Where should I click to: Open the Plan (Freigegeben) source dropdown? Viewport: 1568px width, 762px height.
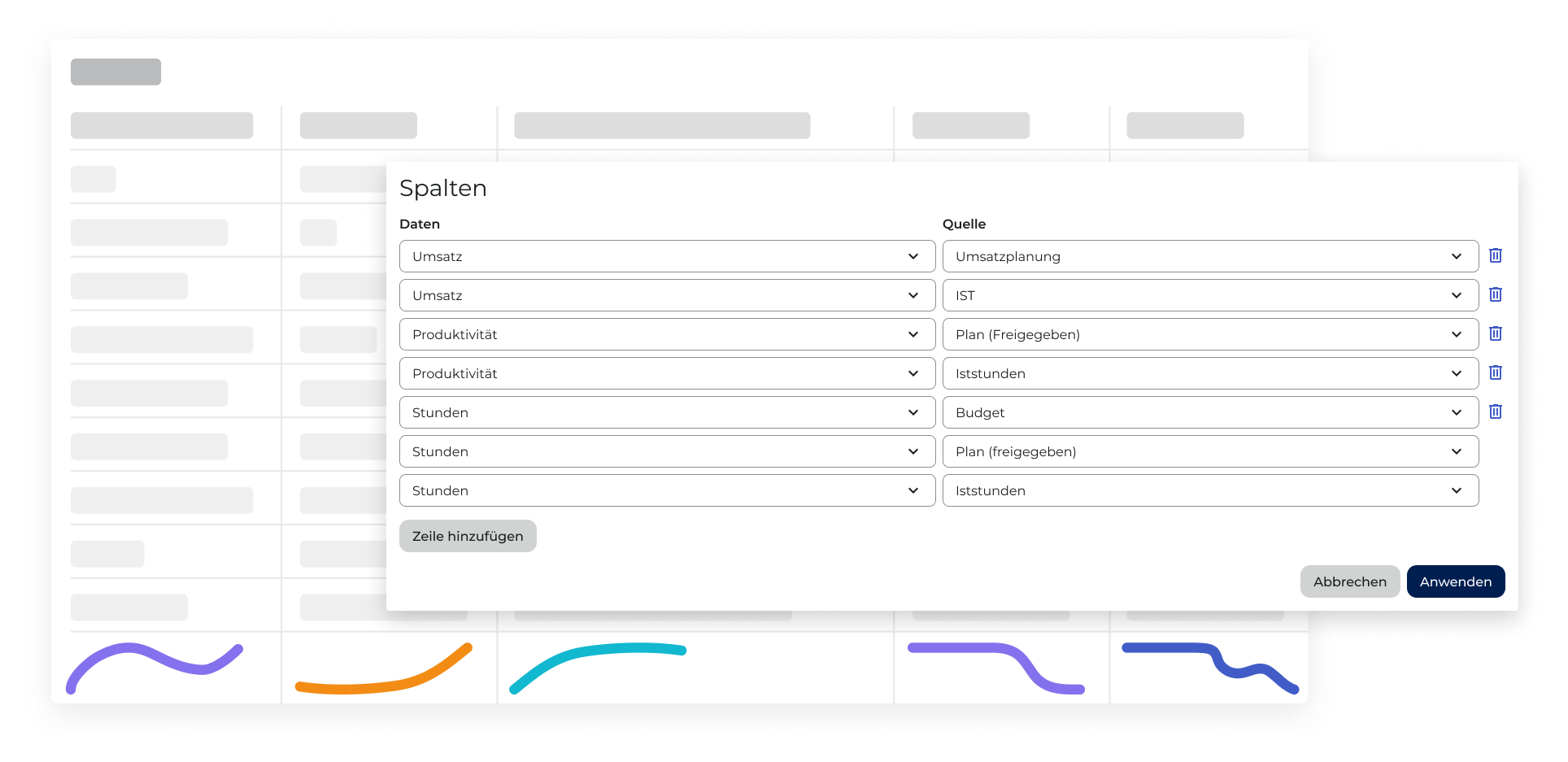point(1209,334)
